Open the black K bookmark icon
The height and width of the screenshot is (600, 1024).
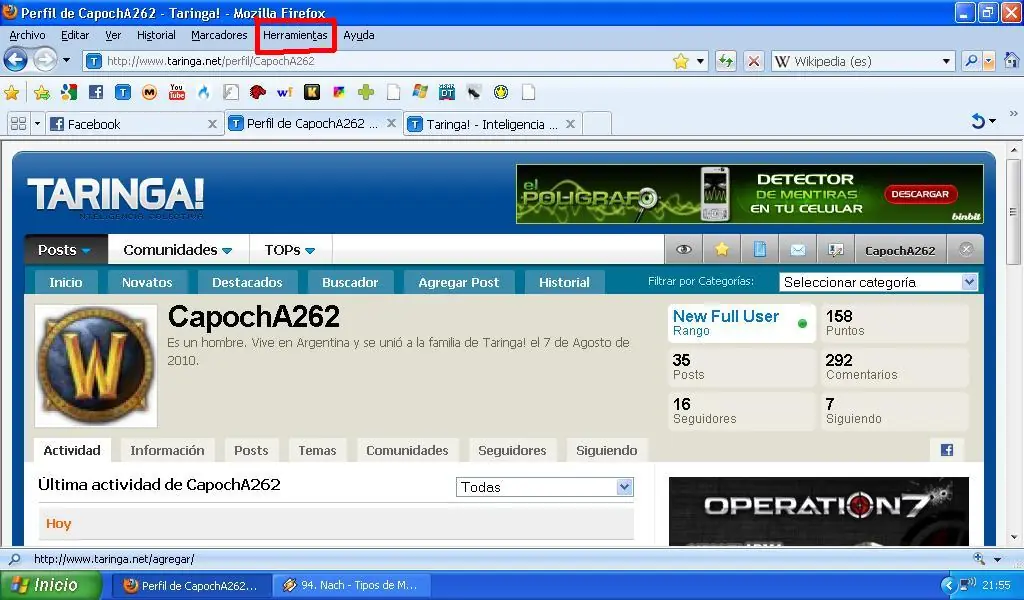(x=312, y=92)
